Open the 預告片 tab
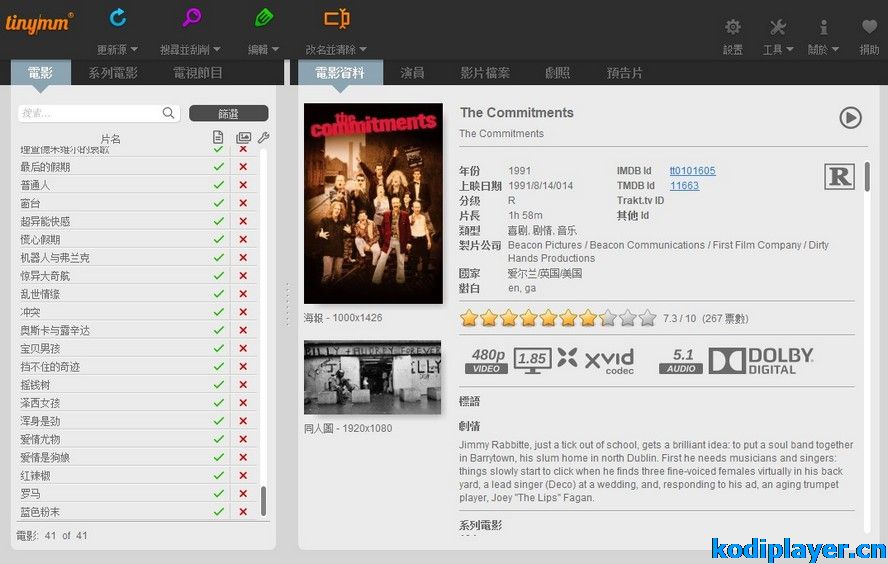888x564 pixels. tap(625, 73)
